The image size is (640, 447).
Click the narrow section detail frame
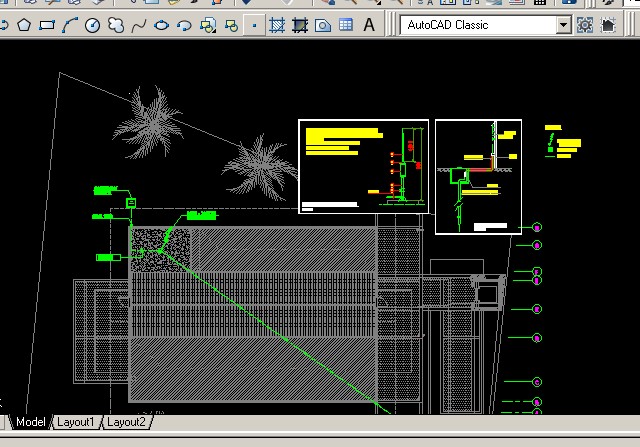point(478,177)
